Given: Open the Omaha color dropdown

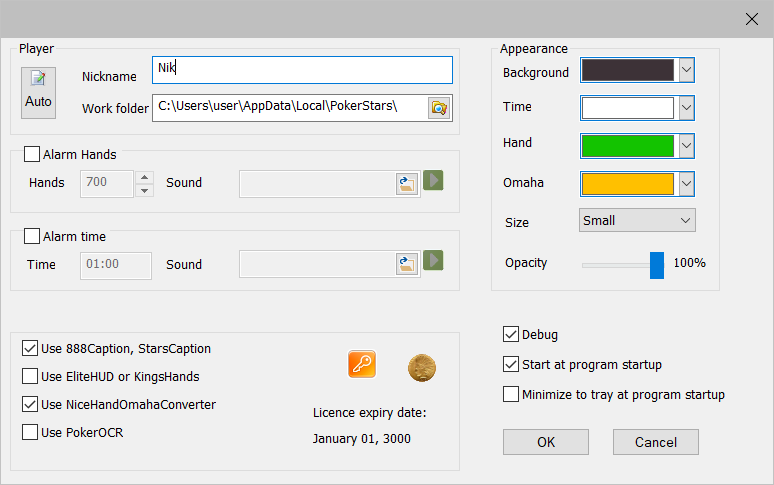Looking at the screenshot, I should [686, 184].
